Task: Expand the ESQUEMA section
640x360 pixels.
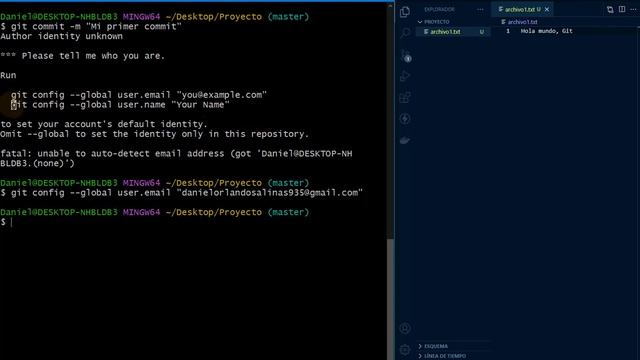Action: point(453,346)
